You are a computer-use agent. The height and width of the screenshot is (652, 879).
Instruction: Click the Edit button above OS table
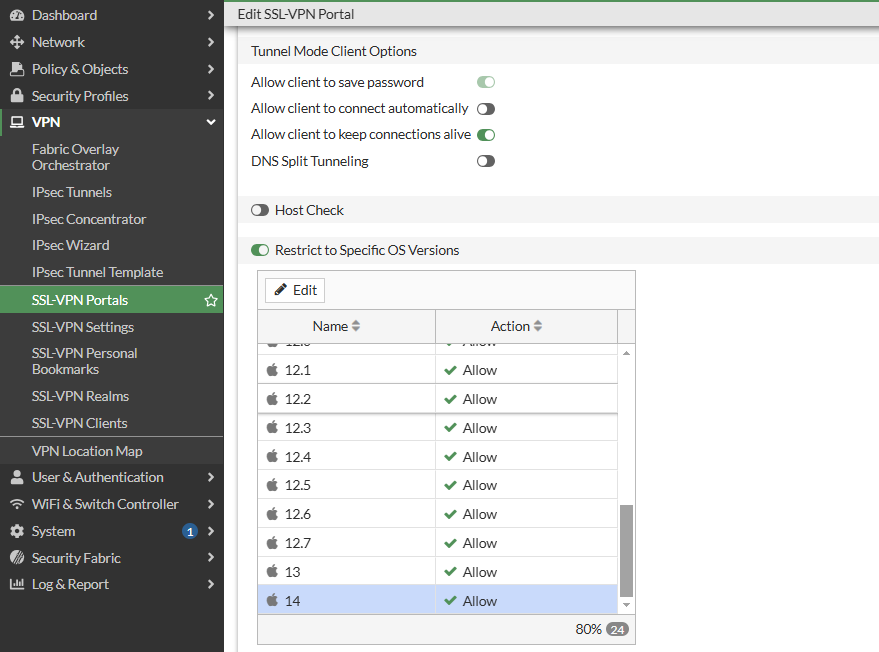point(295,290)
